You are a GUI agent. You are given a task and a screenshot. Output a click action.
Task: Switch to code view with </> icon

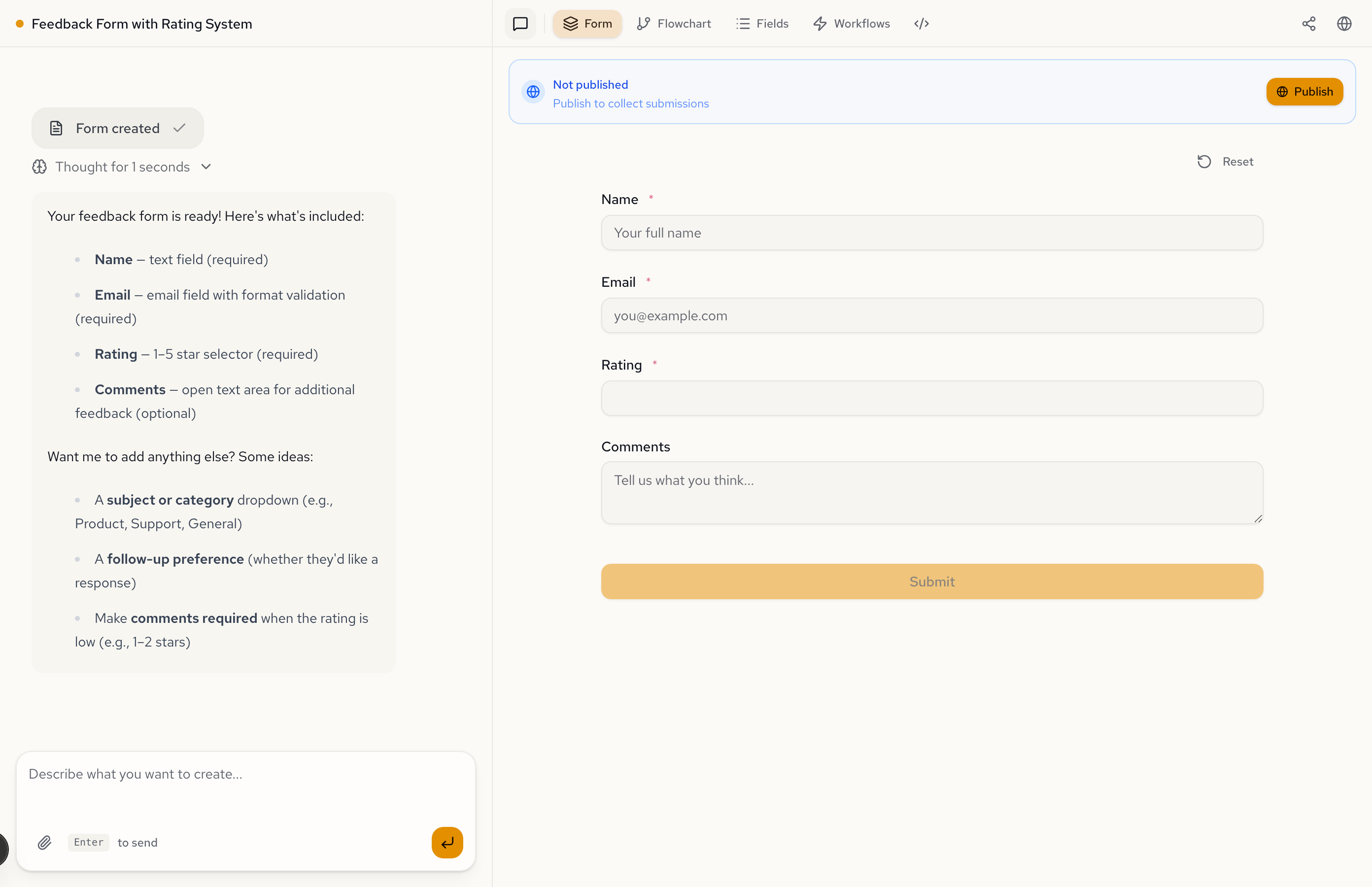coord(920,24)
